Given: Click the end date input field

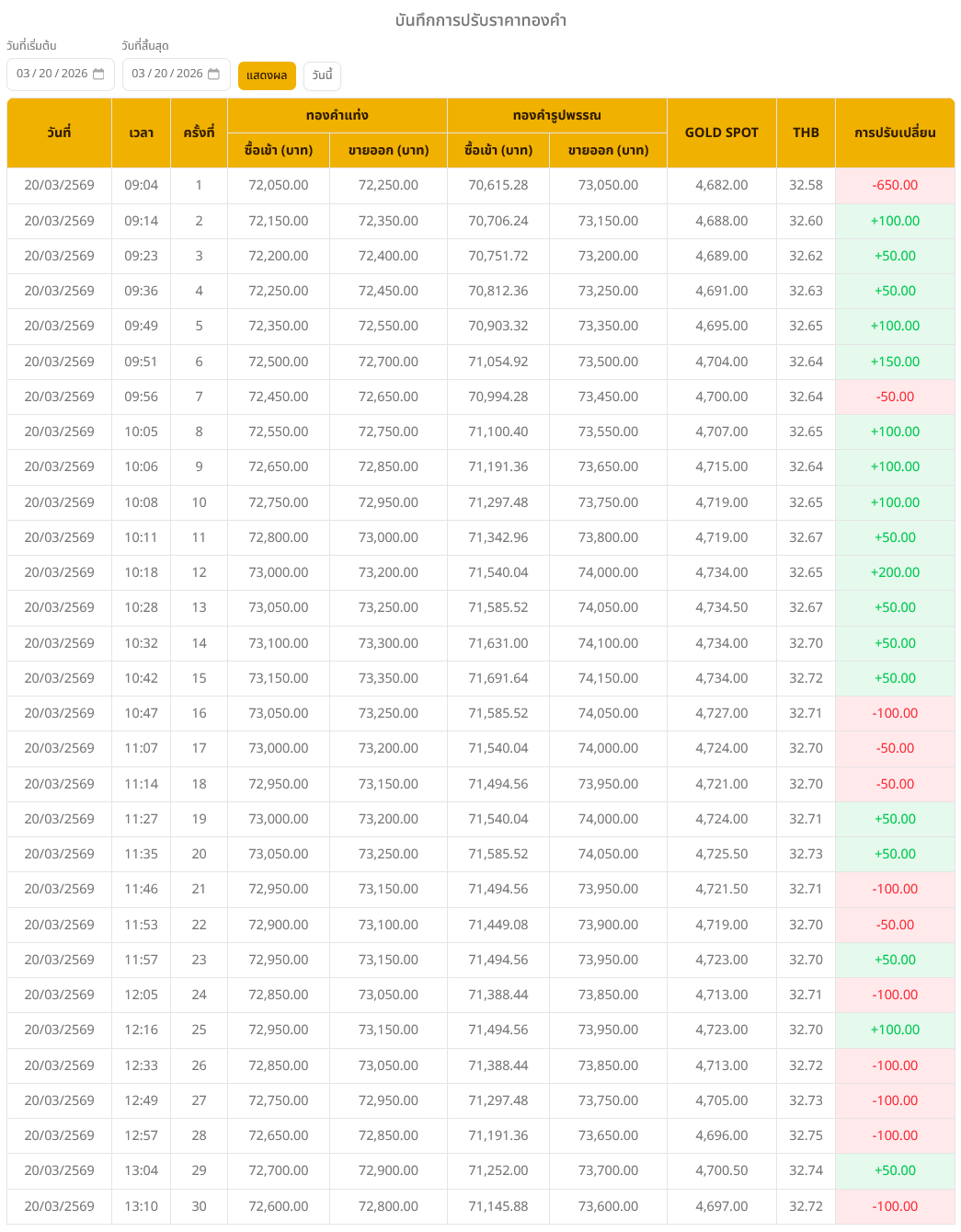Looking at the screenshot, I should click(x=166, y=74).
